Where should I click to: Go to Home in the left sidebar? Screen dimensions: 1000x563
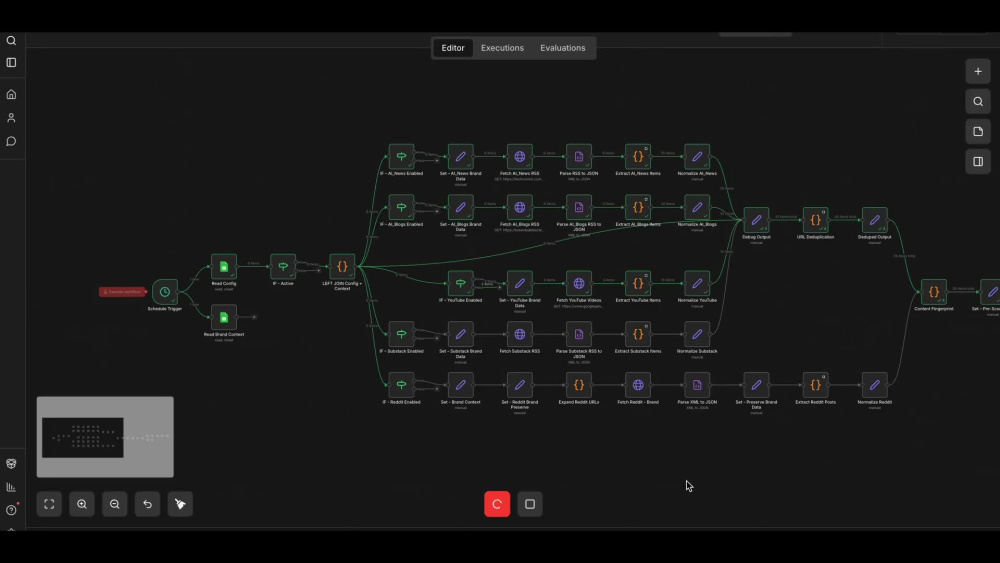[11, 94]
